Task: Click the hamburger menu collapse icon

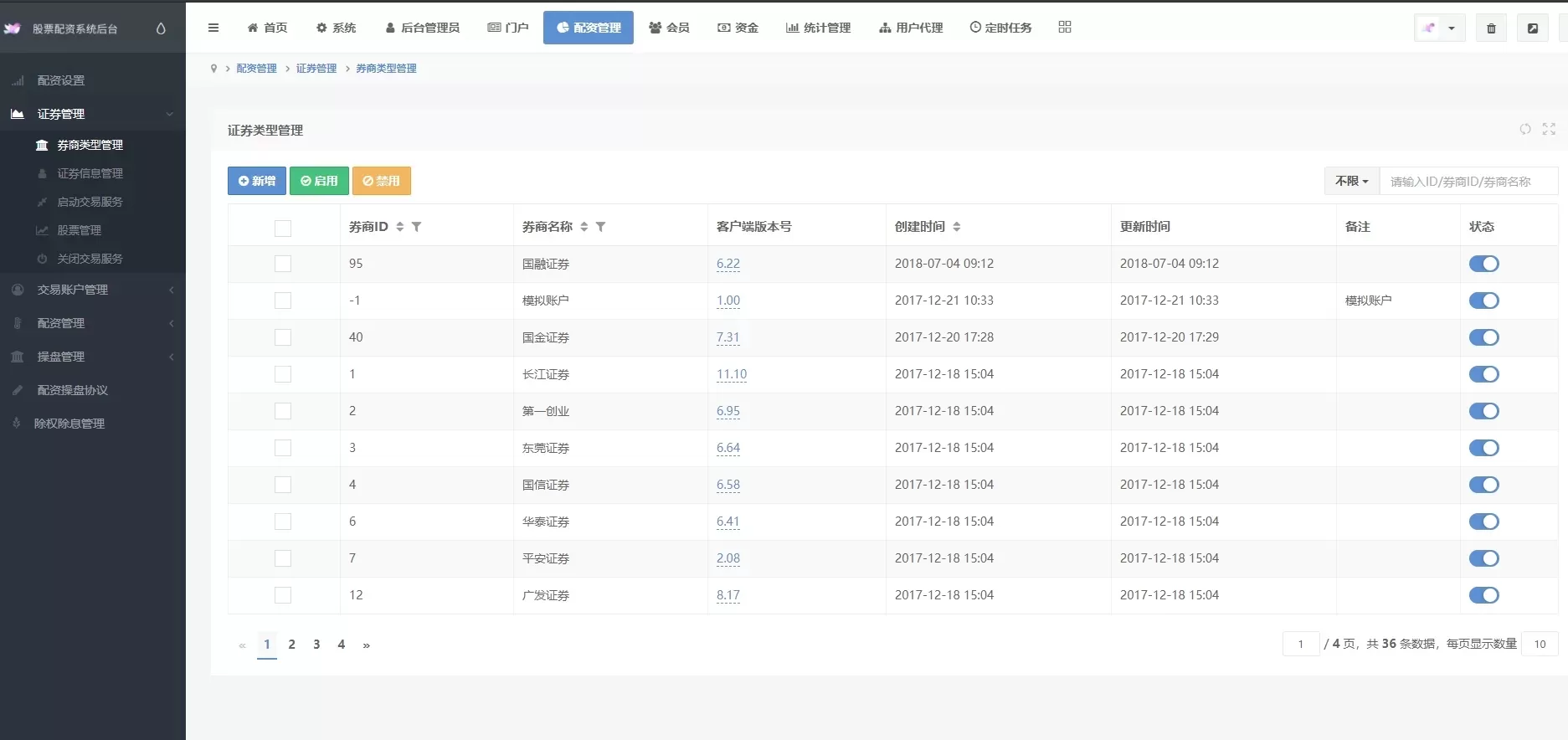Action: pyautogui.click(x=213, y=28)
